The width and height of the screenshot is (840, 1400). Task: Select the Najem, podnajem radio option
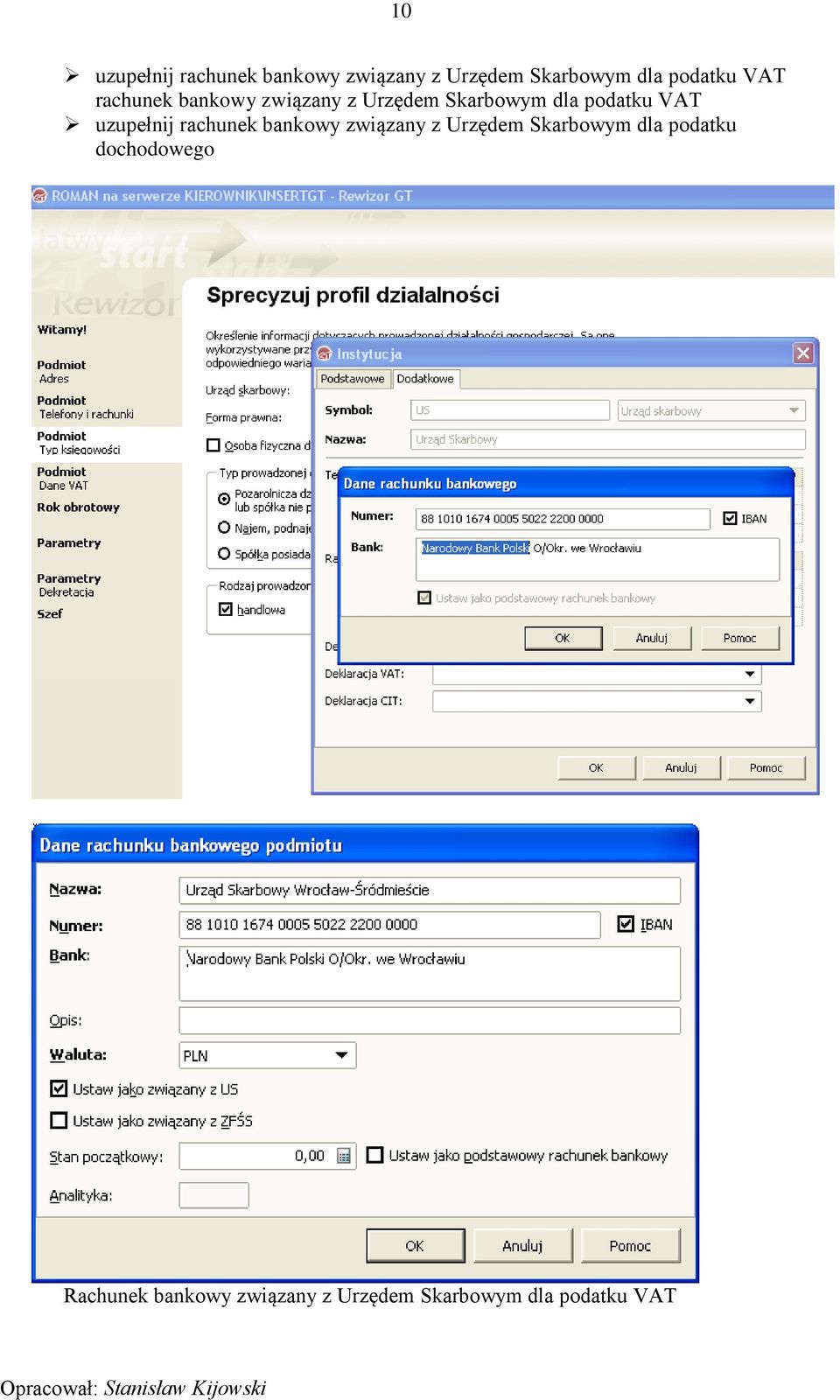pyautogui.click(x=224, y=528)
